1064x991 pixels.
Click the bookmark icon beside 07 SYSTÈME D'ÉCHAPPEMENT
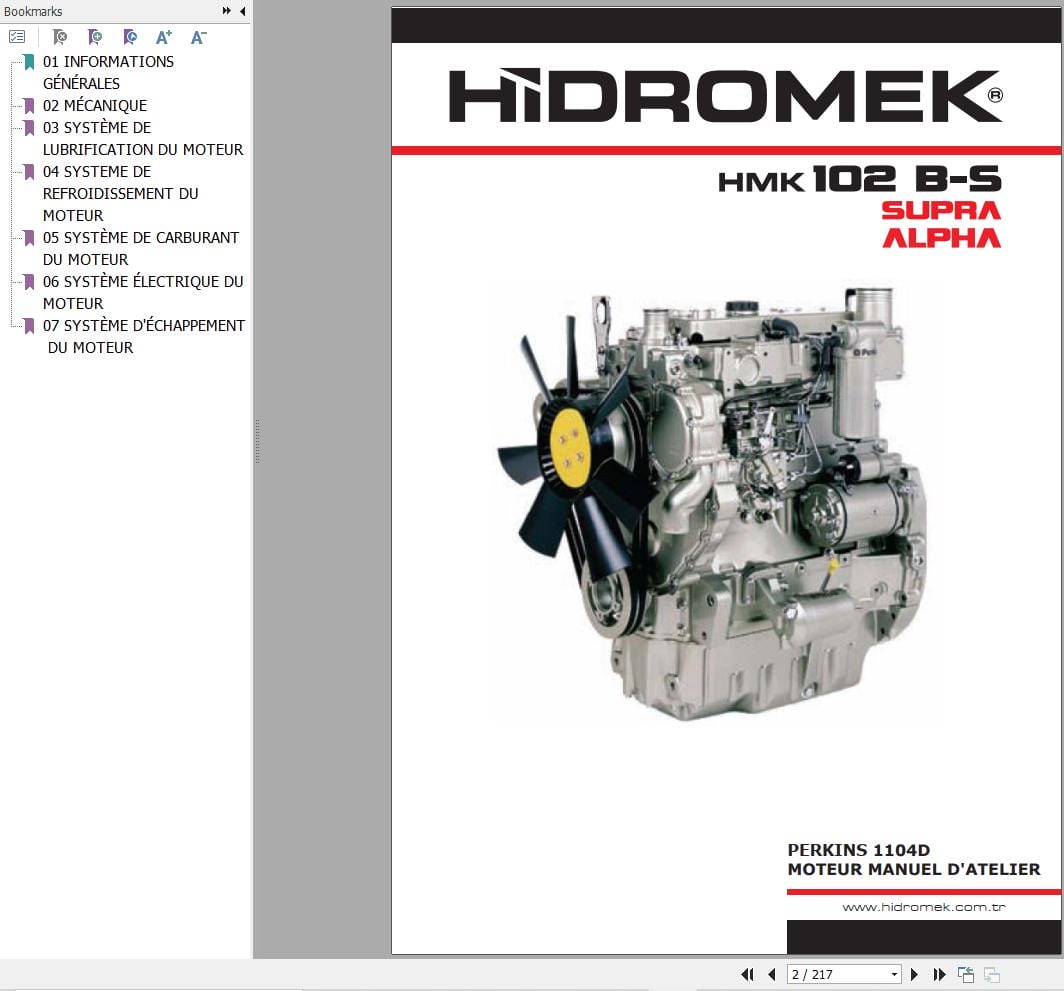tap(29, 326)
